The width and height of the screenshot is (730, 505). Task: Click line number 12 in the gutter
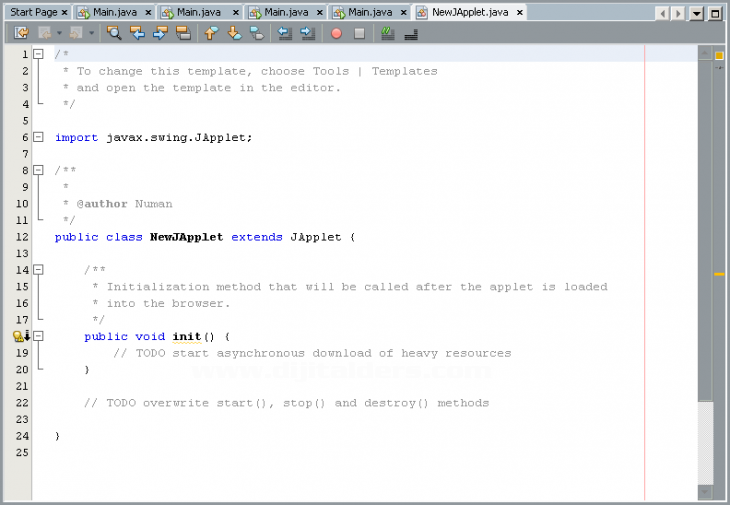point(22,237)
